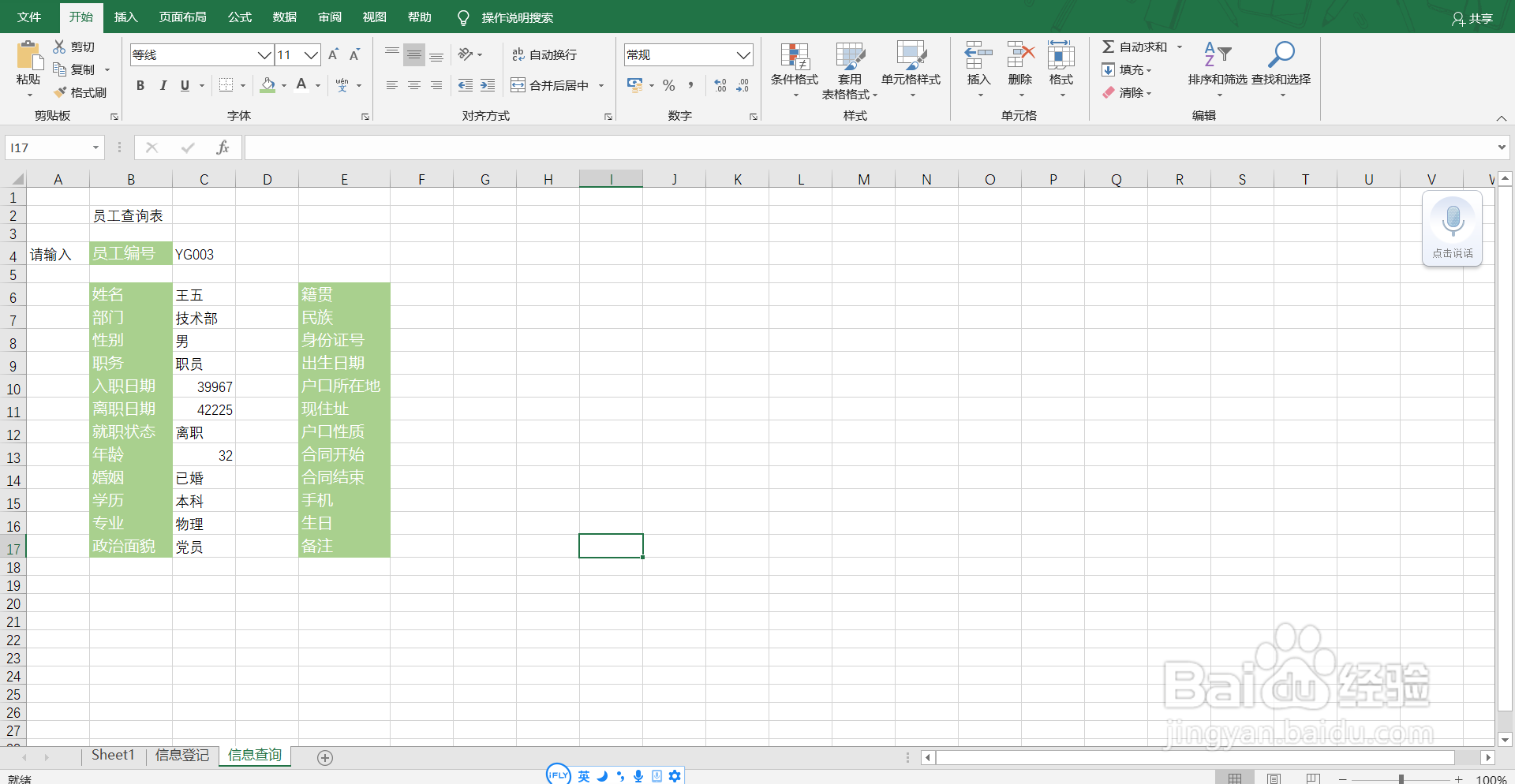Switch to sheet 信息登记
The image size is (1515, 784).
(182, 756)
